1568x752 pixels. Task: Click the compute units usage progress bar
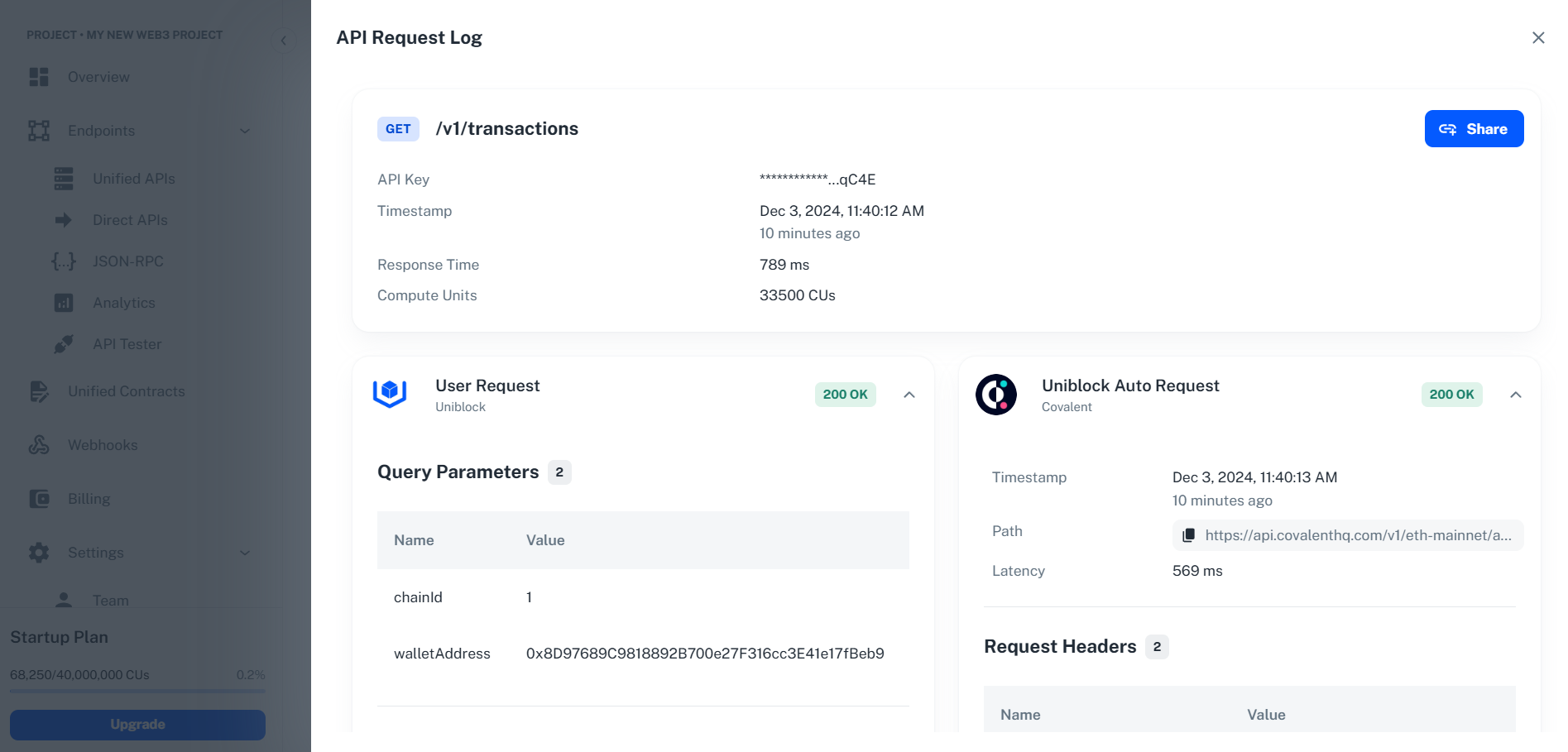click(x=137, y=691)
